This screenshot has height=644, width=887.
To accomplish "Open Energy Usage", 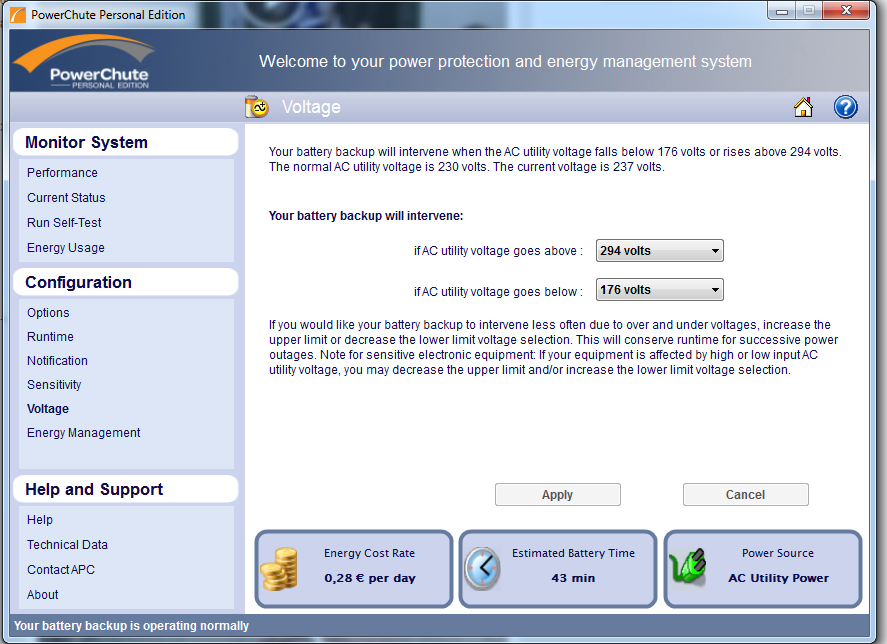I will click(66, 248).
